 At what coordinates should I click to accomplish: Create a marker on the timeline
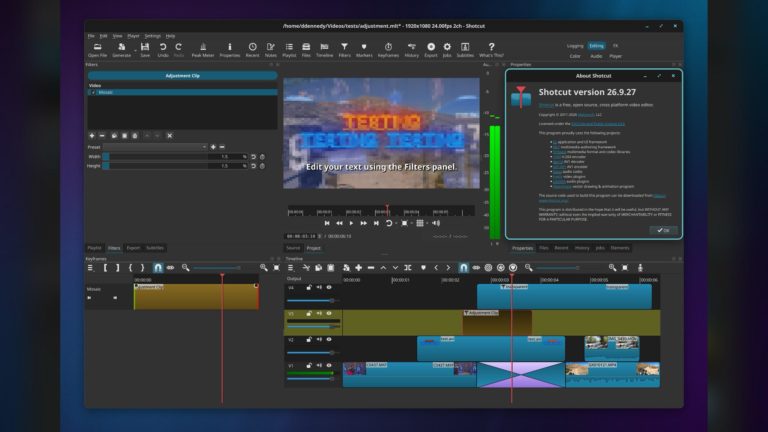pos(423,267)
